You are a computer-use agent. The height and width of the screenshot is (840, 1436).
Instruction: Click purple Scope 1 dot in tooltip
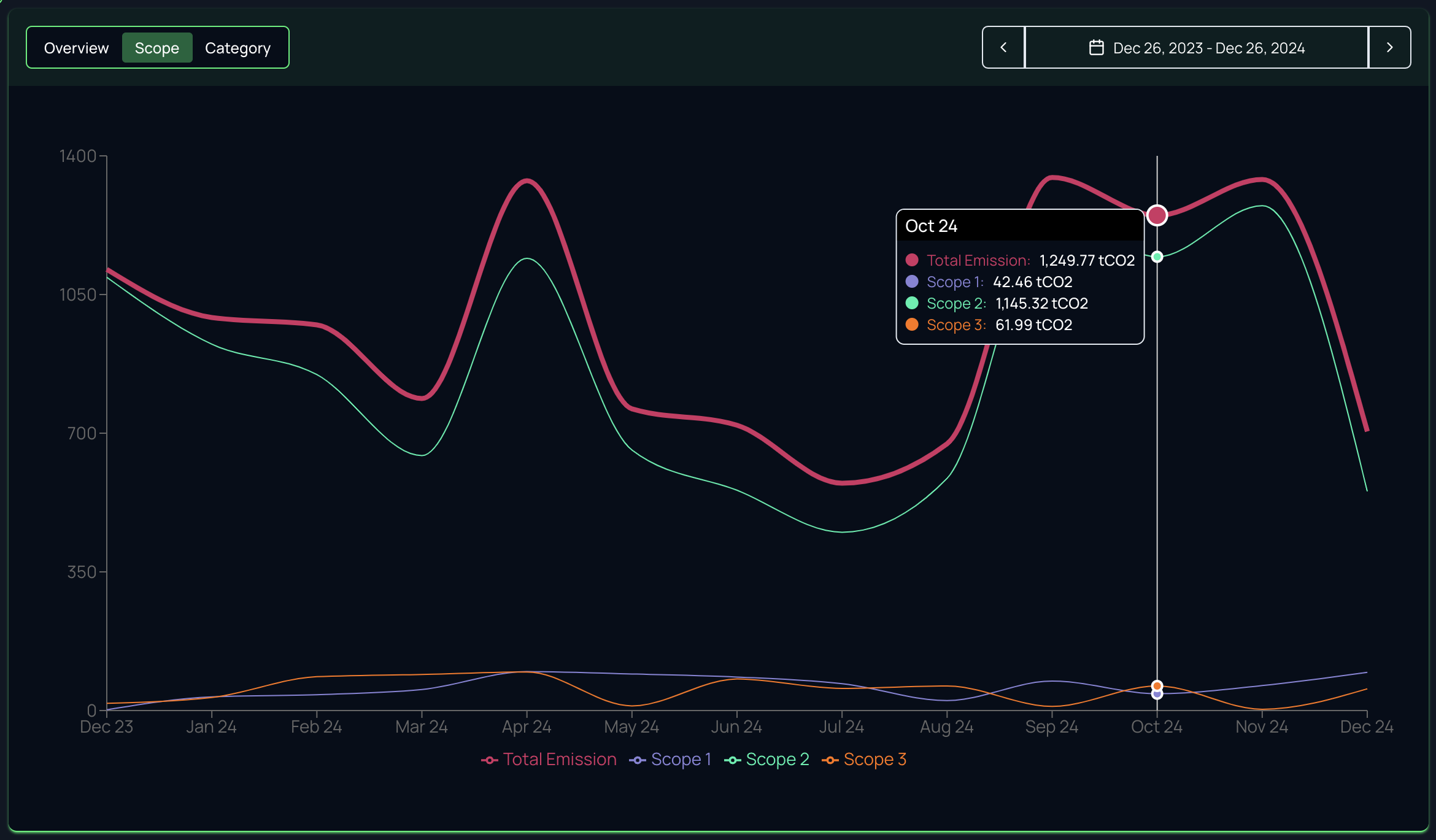[912, 282]
